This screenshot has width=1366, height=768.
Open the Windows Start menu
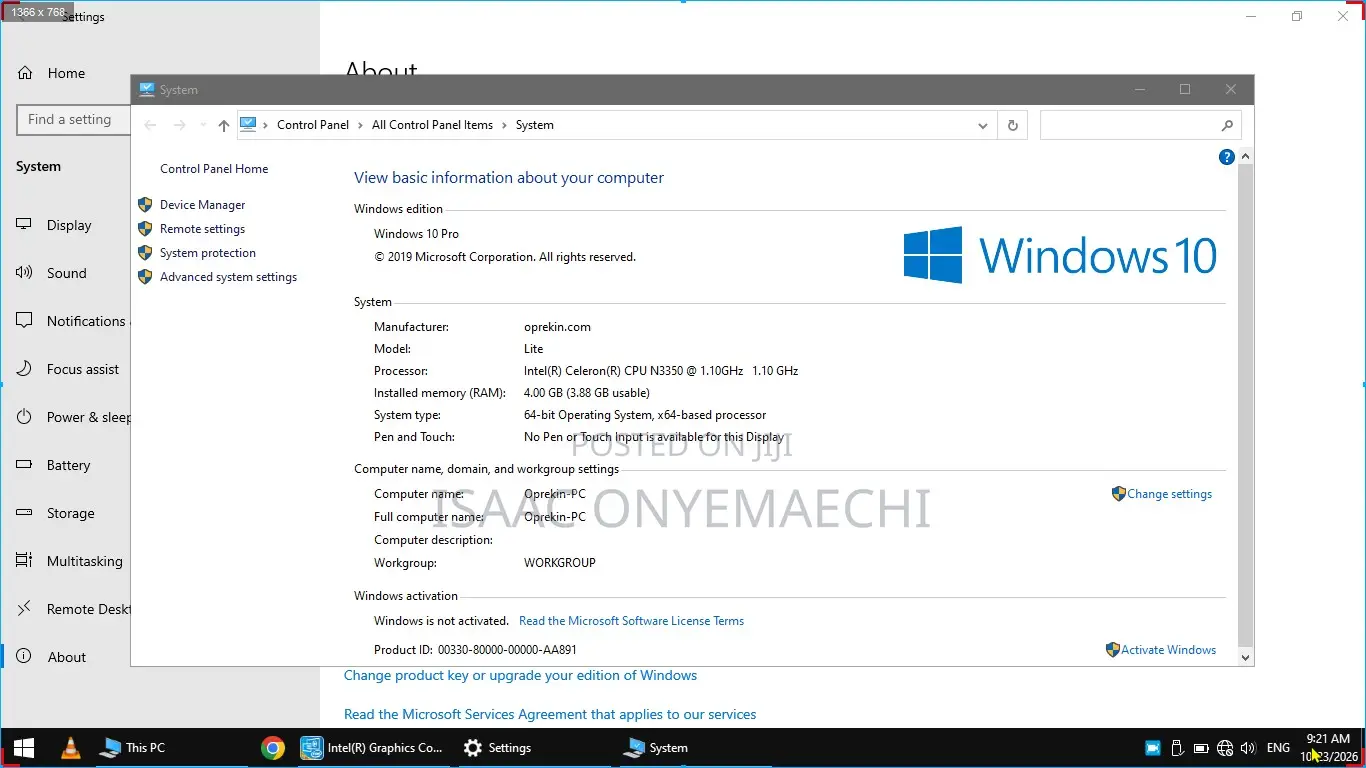click(x=24, y=748)
